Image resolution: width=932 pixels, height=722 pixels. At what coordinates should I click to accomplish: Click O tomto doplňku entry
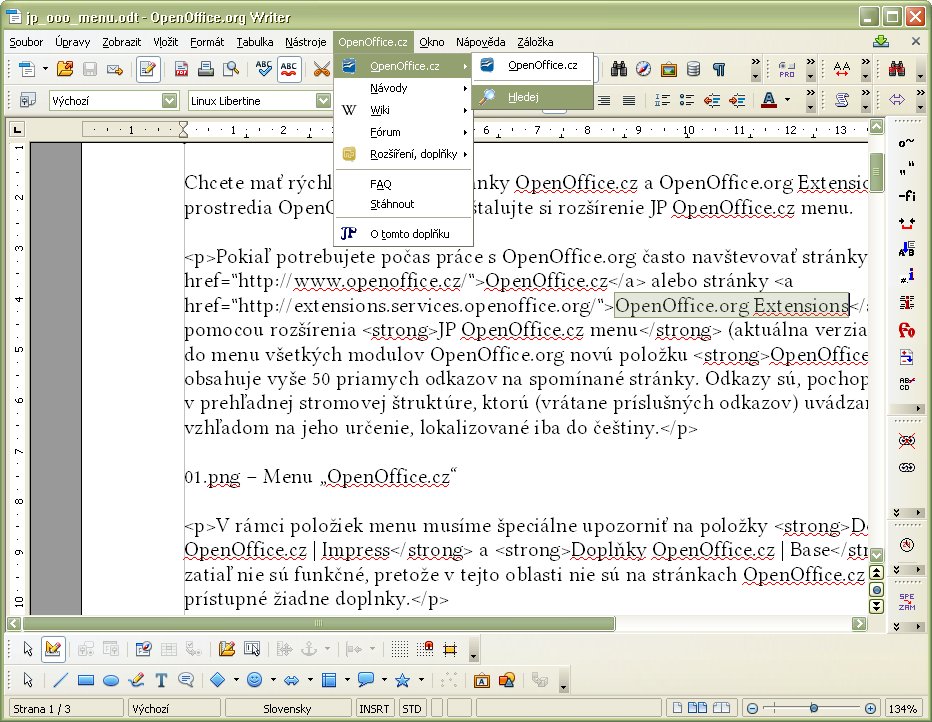(404, 234)
